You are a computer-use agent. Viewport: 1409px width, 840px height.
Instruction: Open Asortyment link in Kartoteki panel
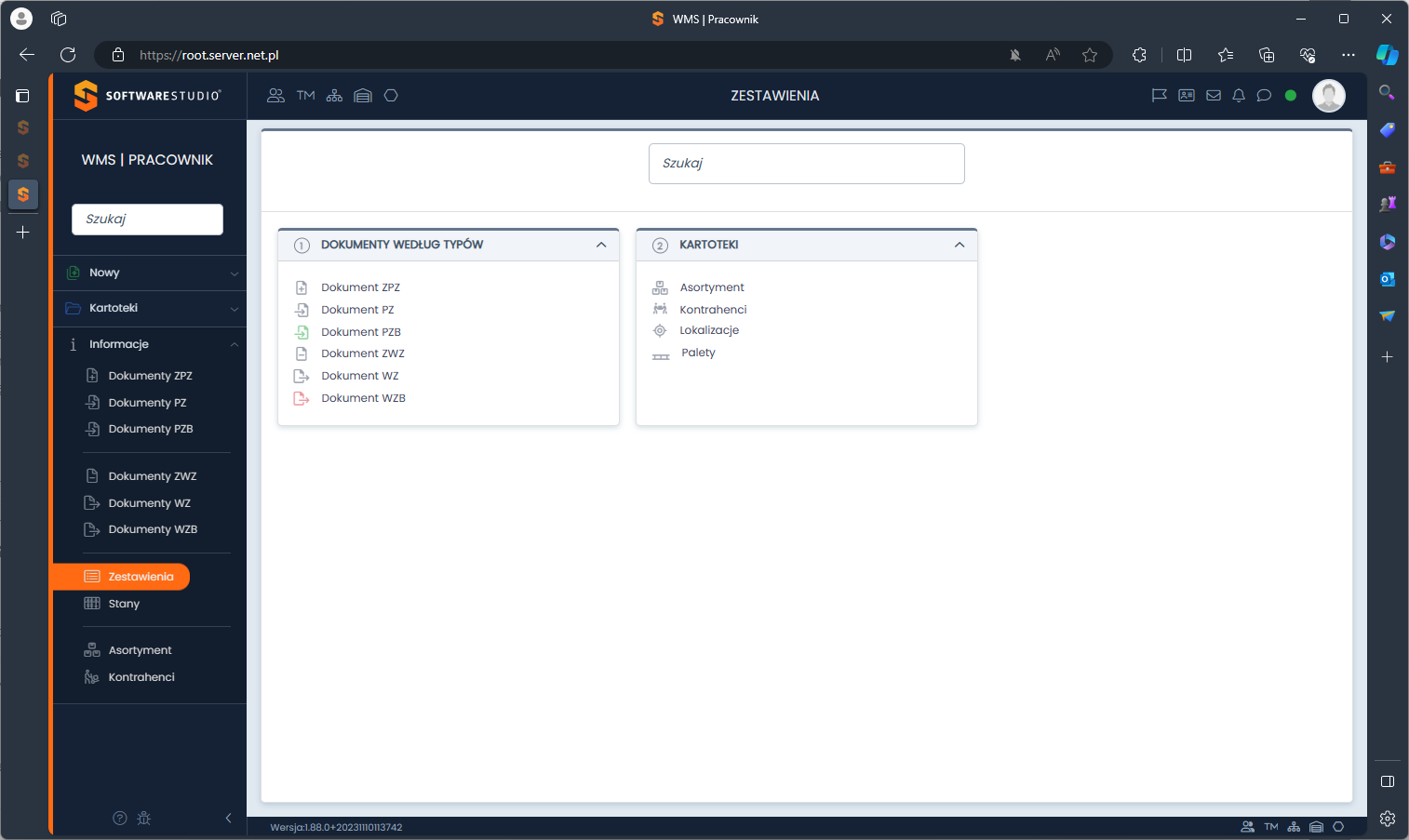pos(712,287)
